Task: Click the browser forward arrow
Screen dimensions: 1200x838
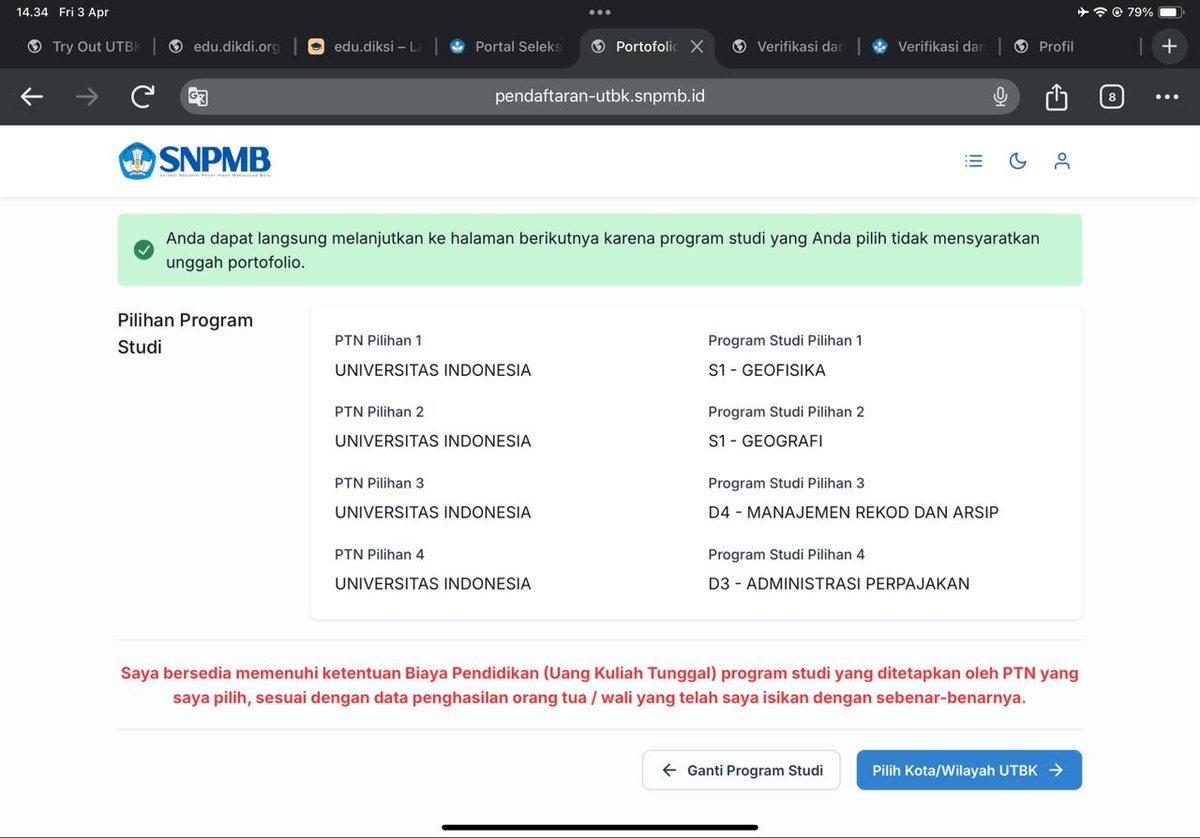Action: click(87, 97)
